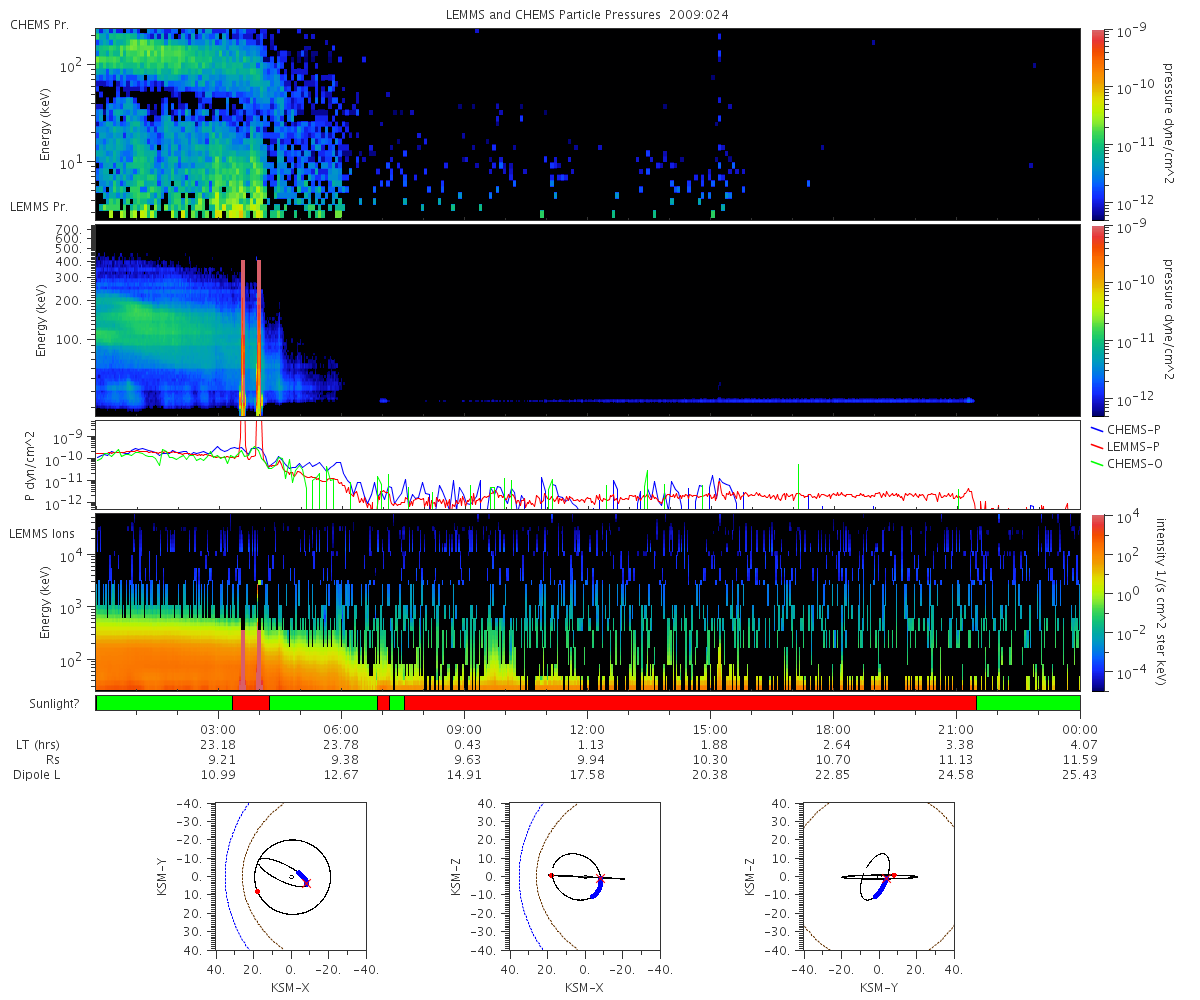Click the long red segment of Sunlight bar
This screenshot has height=1000, width=1200.
690,703
